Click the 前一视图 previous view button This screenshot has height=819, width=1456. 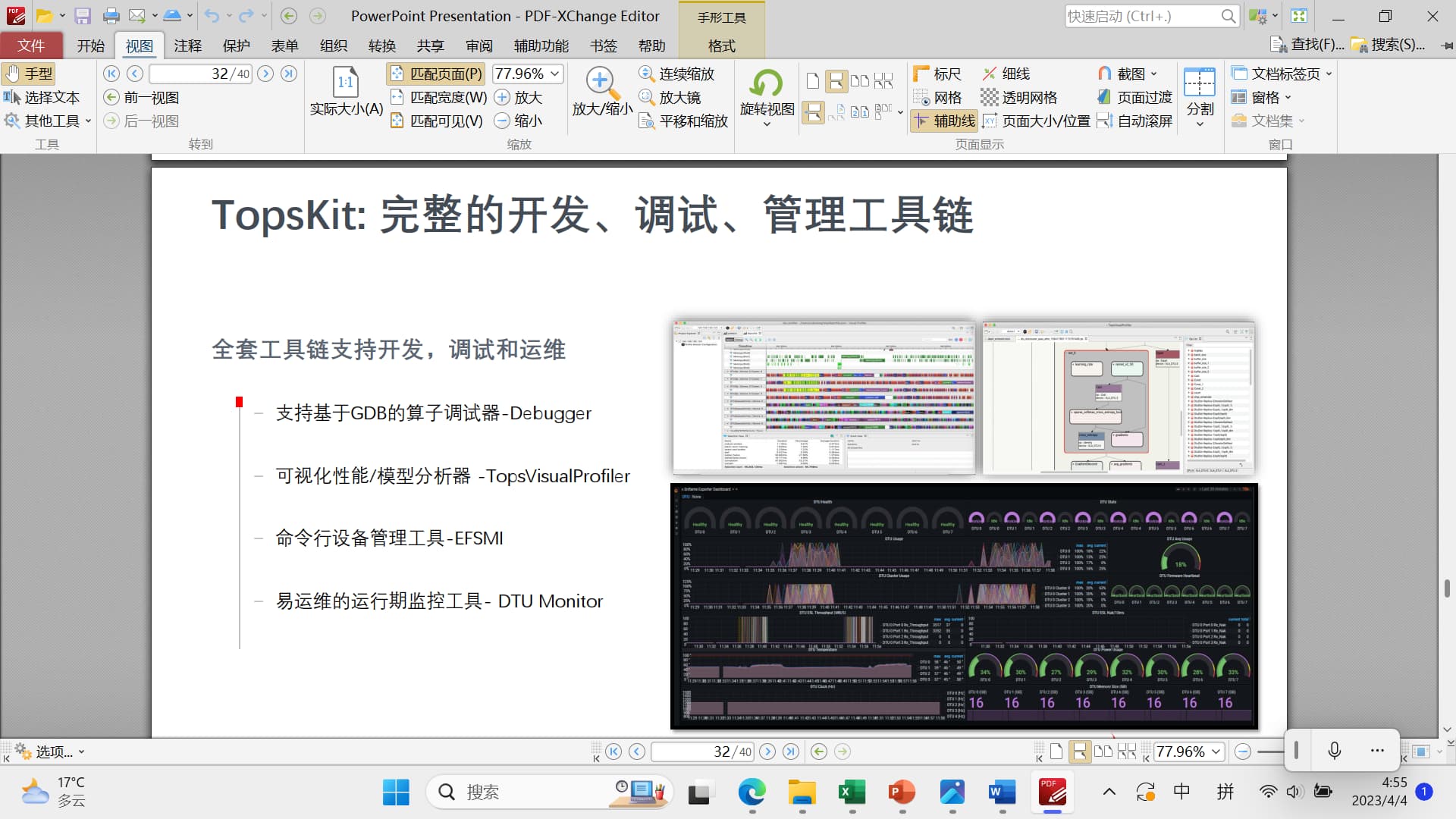tap(142, 97)
